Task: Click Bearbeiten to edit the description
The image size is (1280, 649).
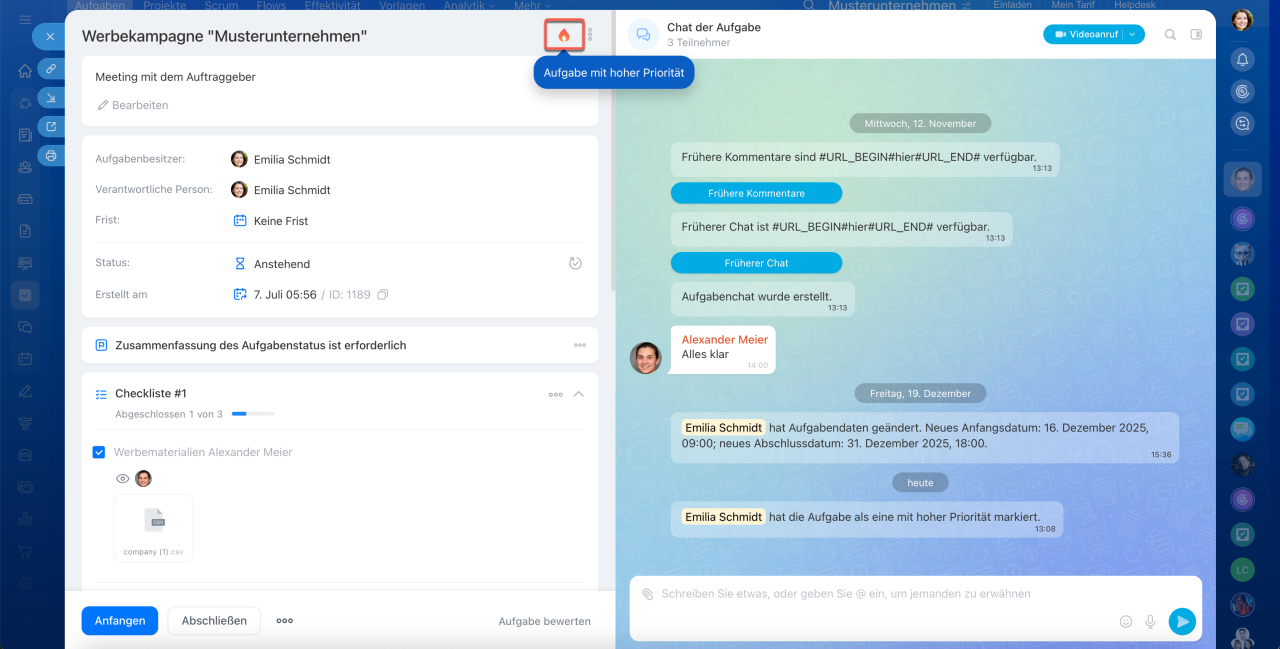Action: click(x=132, y=105)
